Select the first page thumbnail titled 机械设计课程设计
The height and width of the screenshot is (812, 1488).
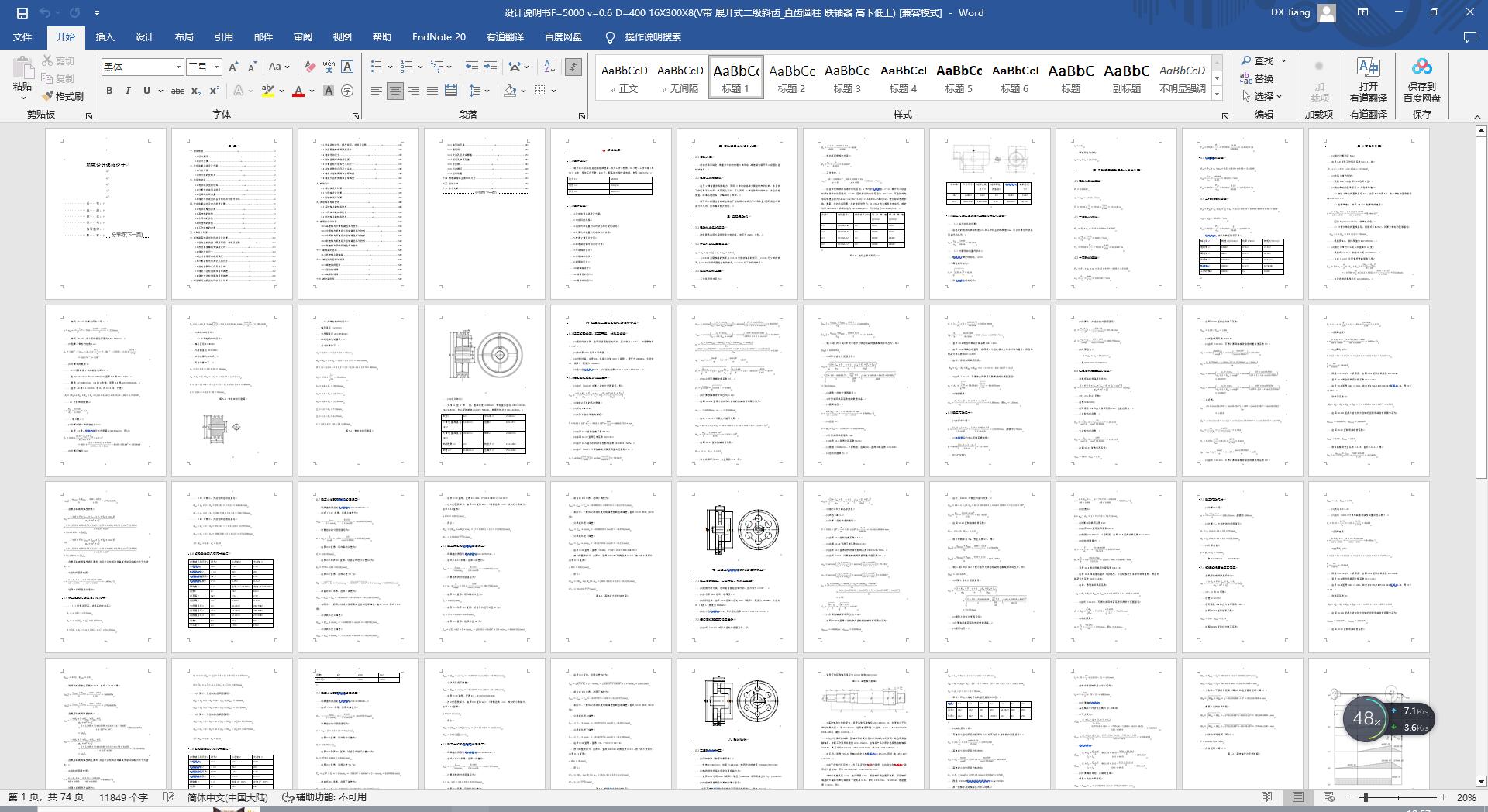pos(105,214)
